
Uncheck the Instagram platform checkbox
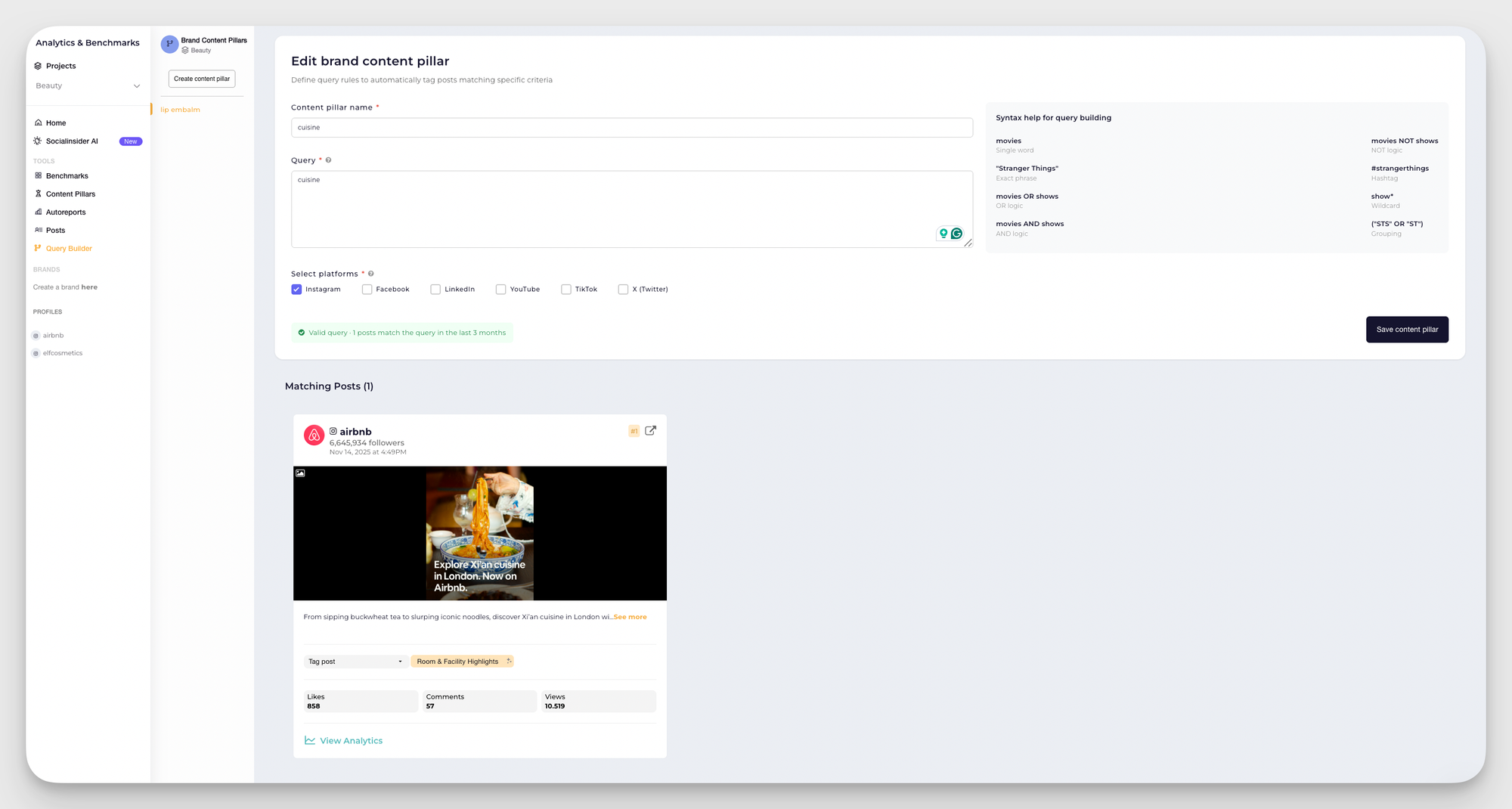point(296,289)
